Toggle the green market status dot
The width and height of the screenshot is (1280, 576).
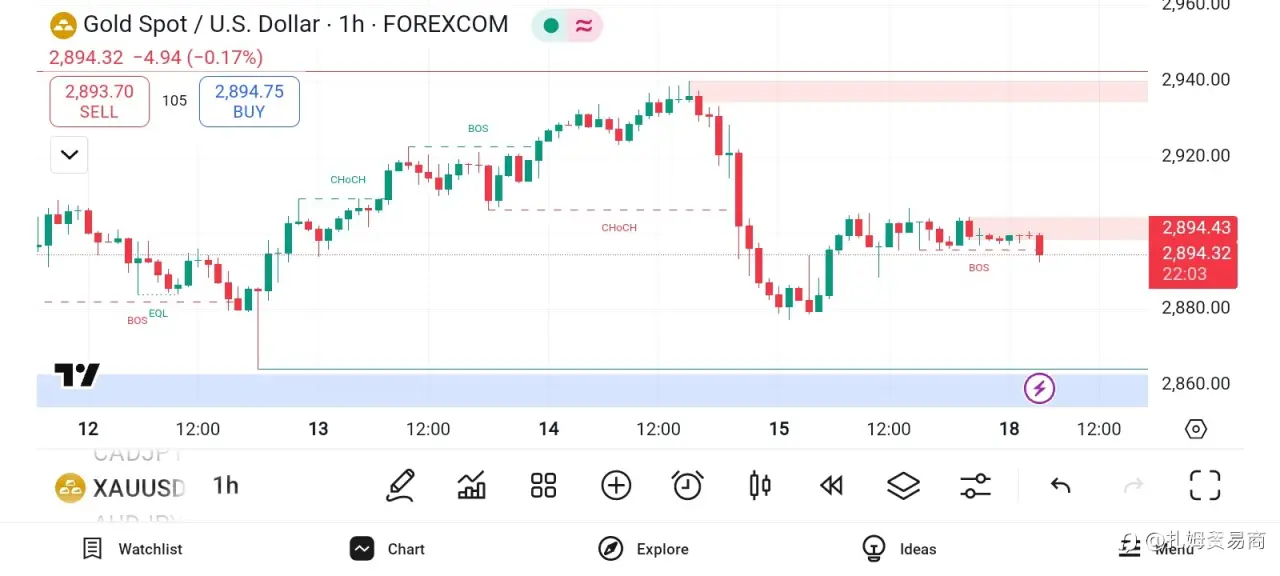click(550, 25)
